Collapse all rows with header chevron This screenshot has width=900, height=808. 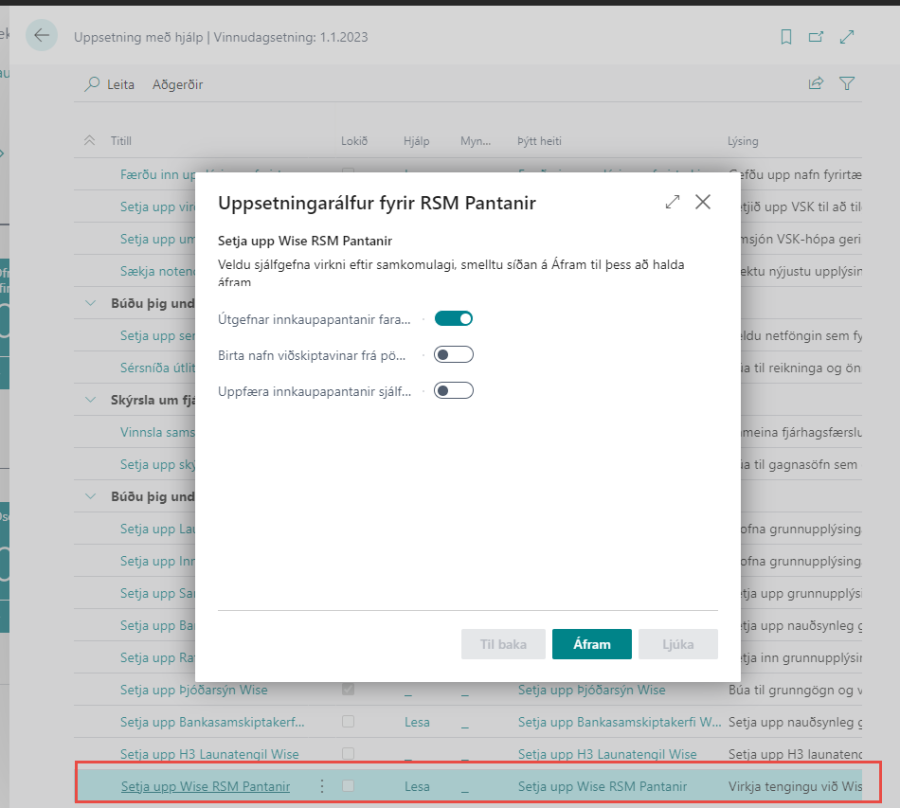90,142
